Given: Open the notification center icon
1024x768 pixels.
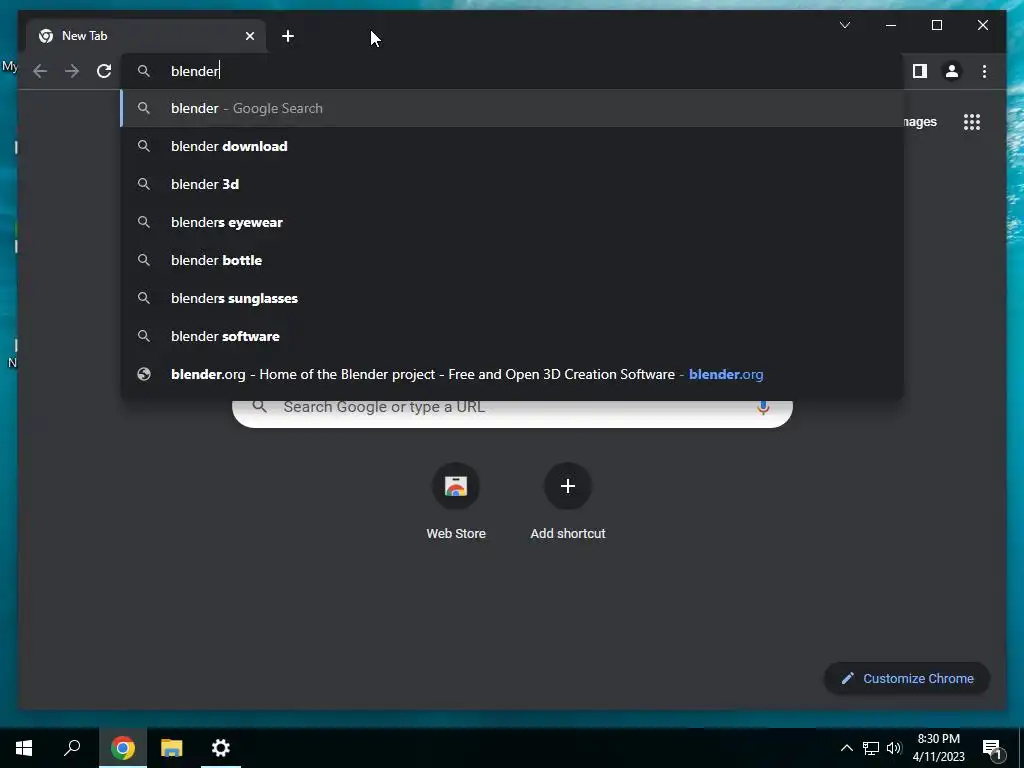Looking at the screenshot, I should tap(992, 749).
